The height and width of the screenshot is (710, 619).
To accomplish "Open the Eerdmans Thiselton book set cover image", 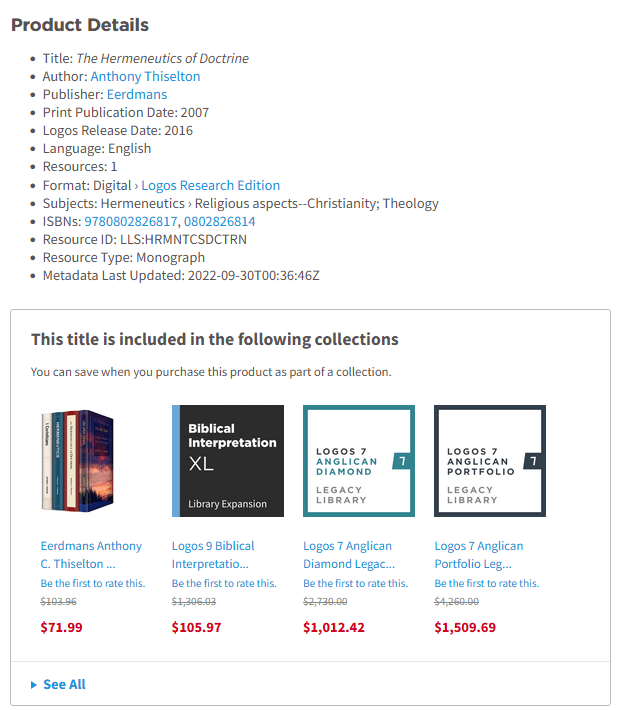I will [x=78, y=460].
